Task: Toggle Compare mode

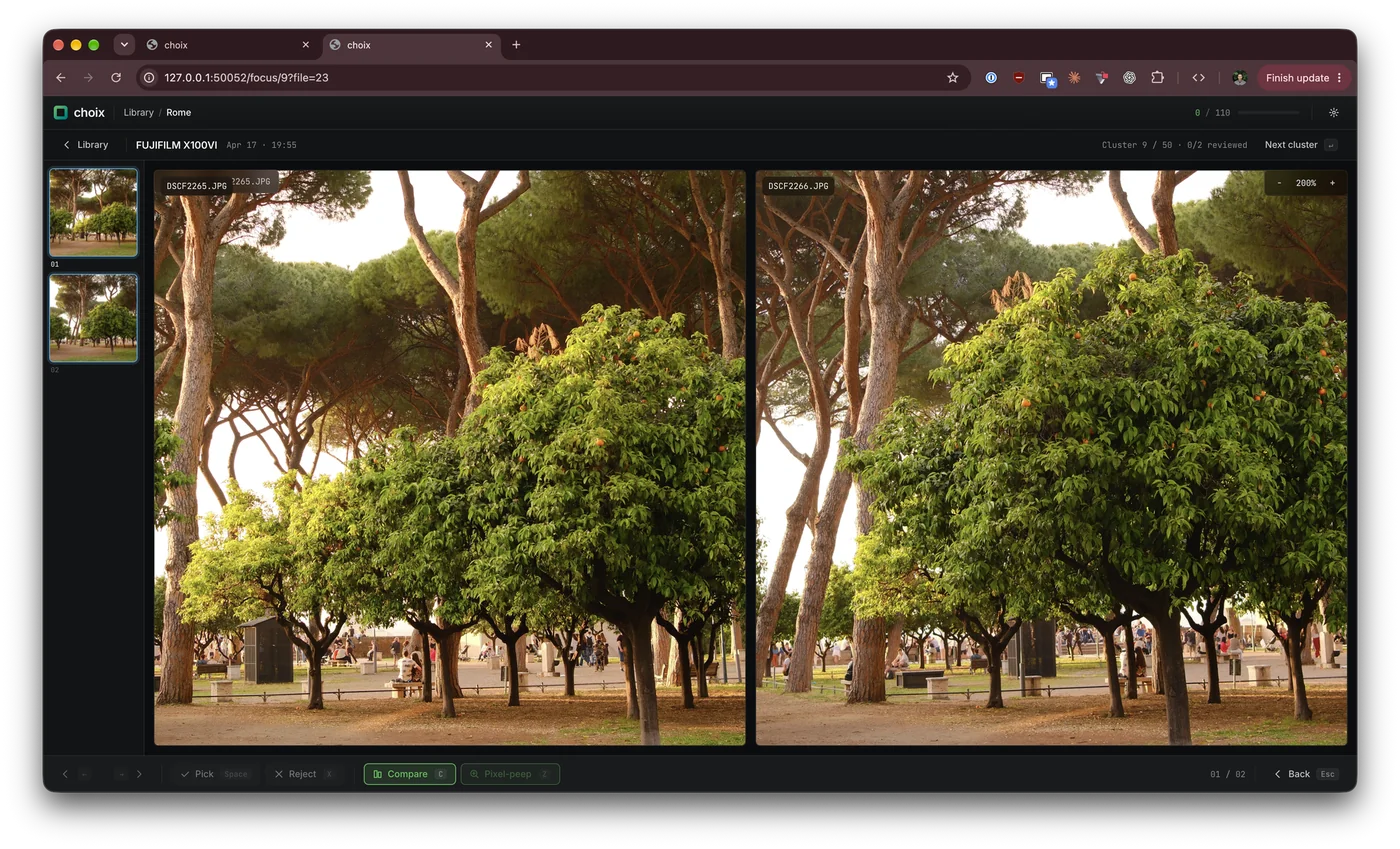Action: (x=410, y=774)
